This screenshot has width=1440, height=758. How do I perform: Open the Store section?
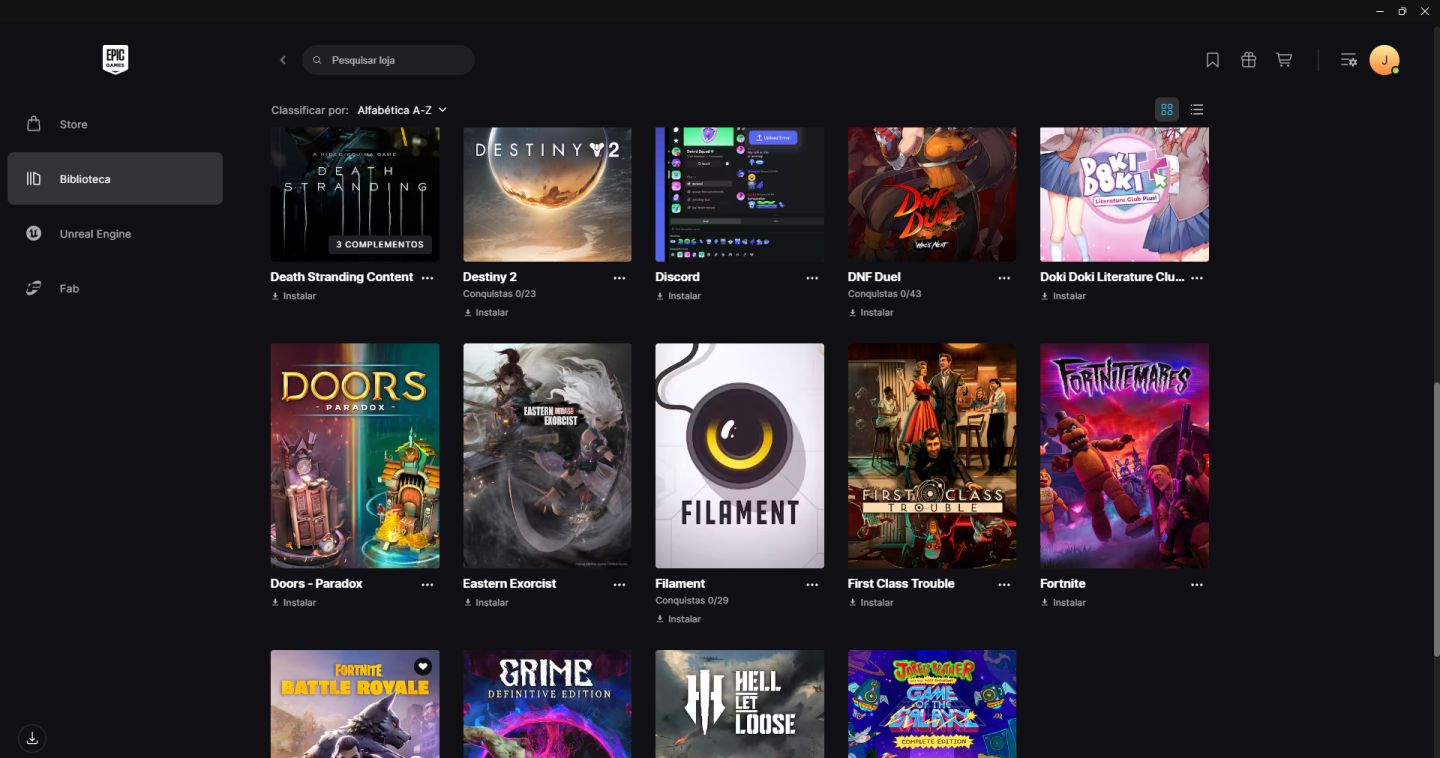point(115,124)
